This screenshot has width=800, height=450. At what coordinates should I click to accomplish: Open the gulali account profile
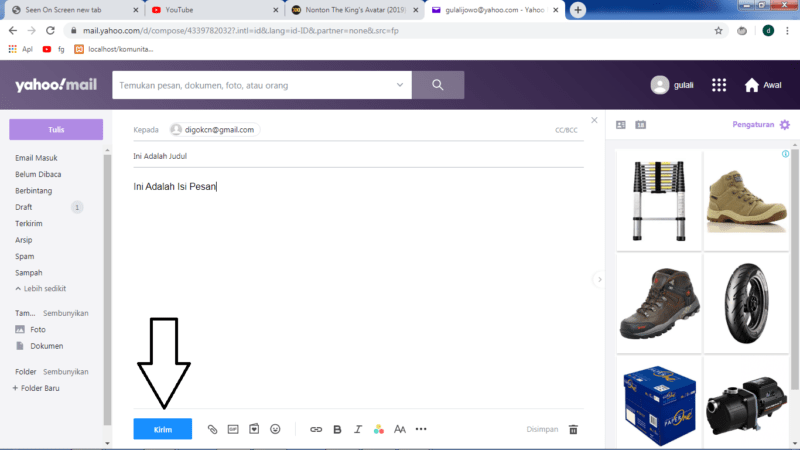tap(672, 85)
